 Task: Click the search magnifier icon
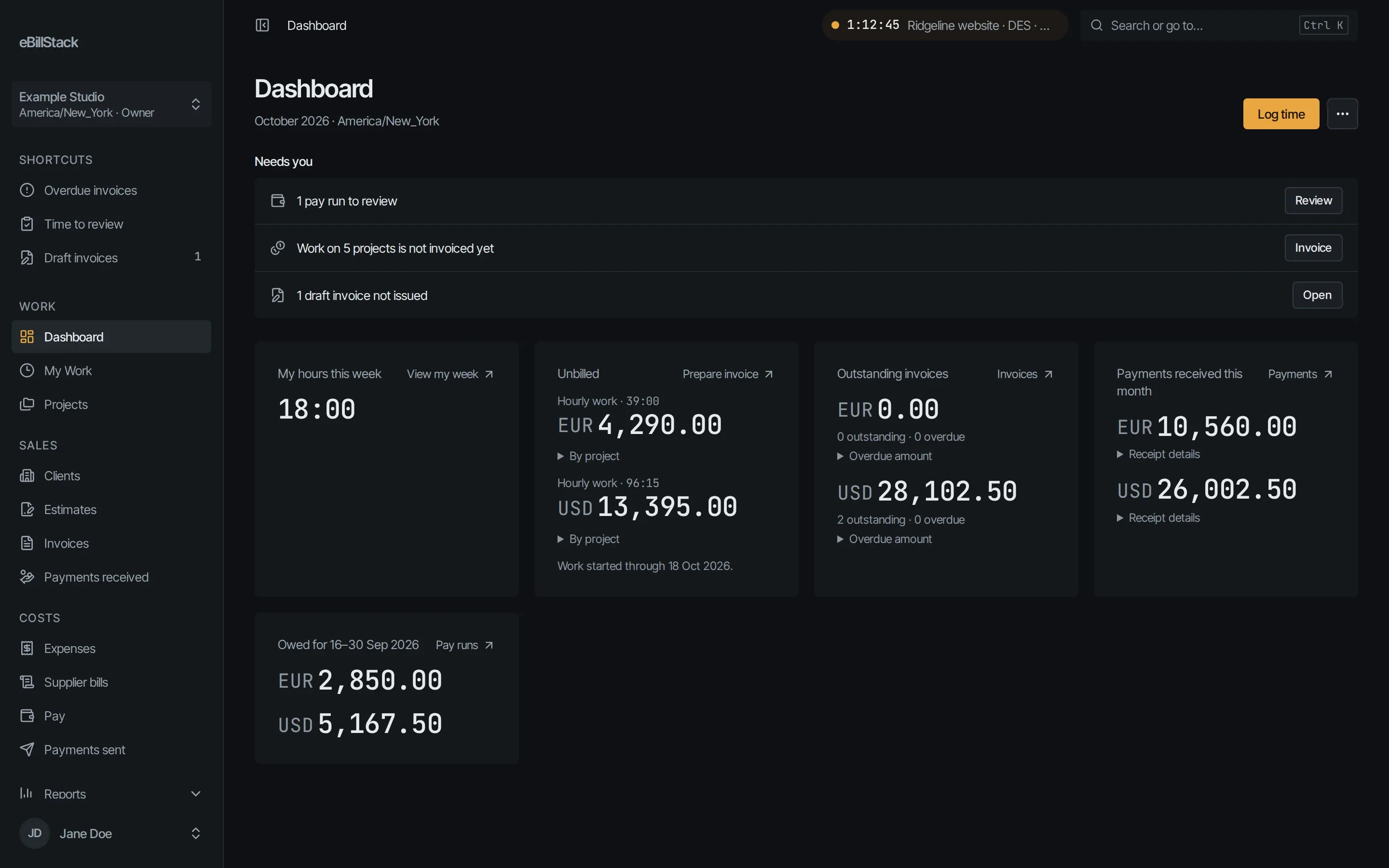coord(1096,25)
